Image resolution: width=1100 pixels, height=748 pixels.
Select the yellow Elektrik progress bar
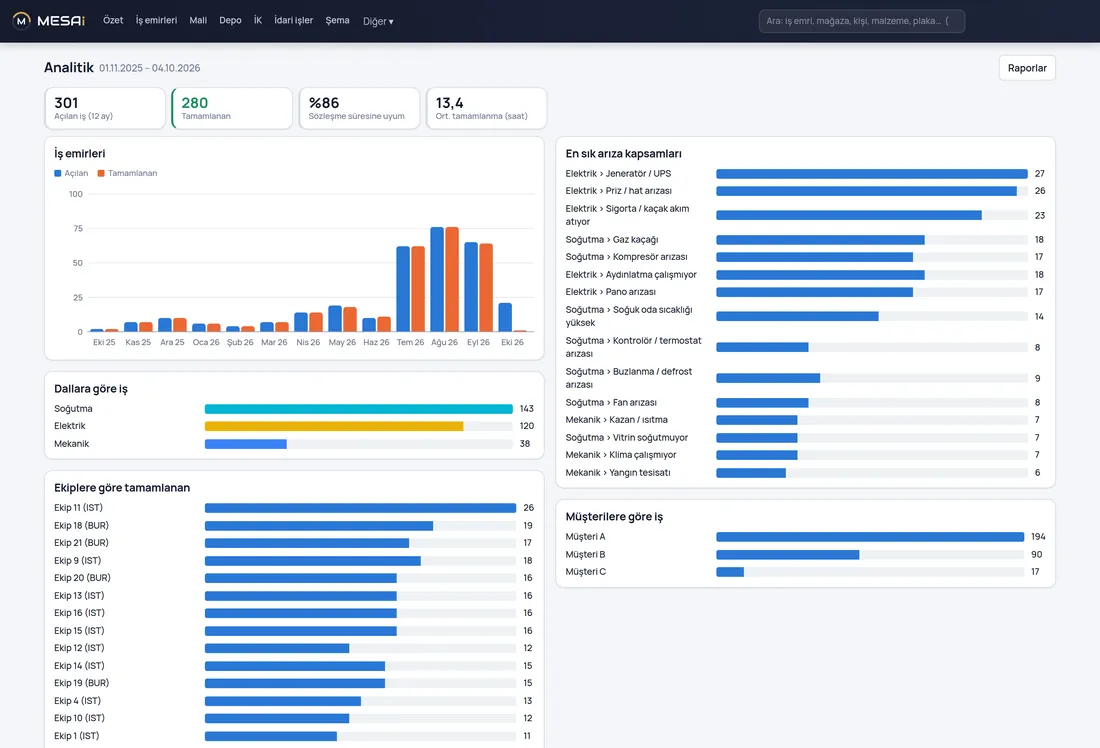coord(334,426)
